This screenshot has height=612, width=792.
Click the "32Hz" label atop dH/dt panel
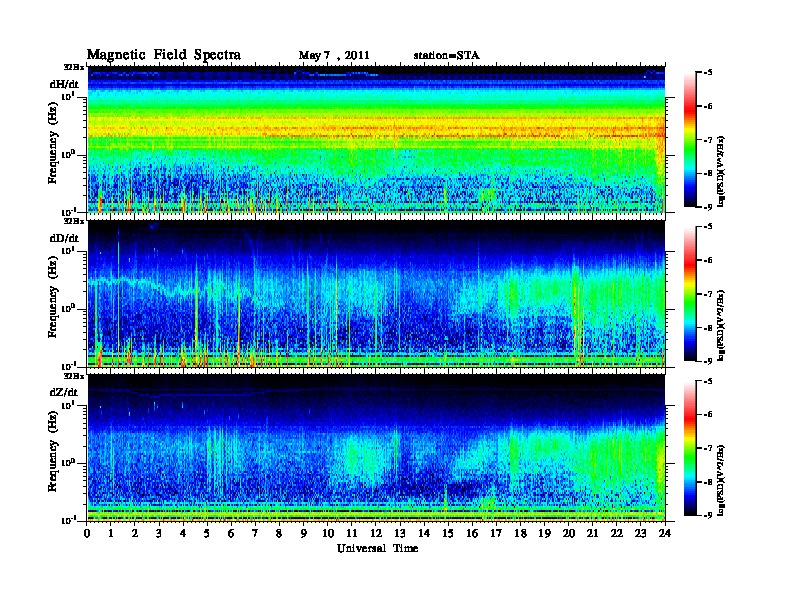(74, 67)
